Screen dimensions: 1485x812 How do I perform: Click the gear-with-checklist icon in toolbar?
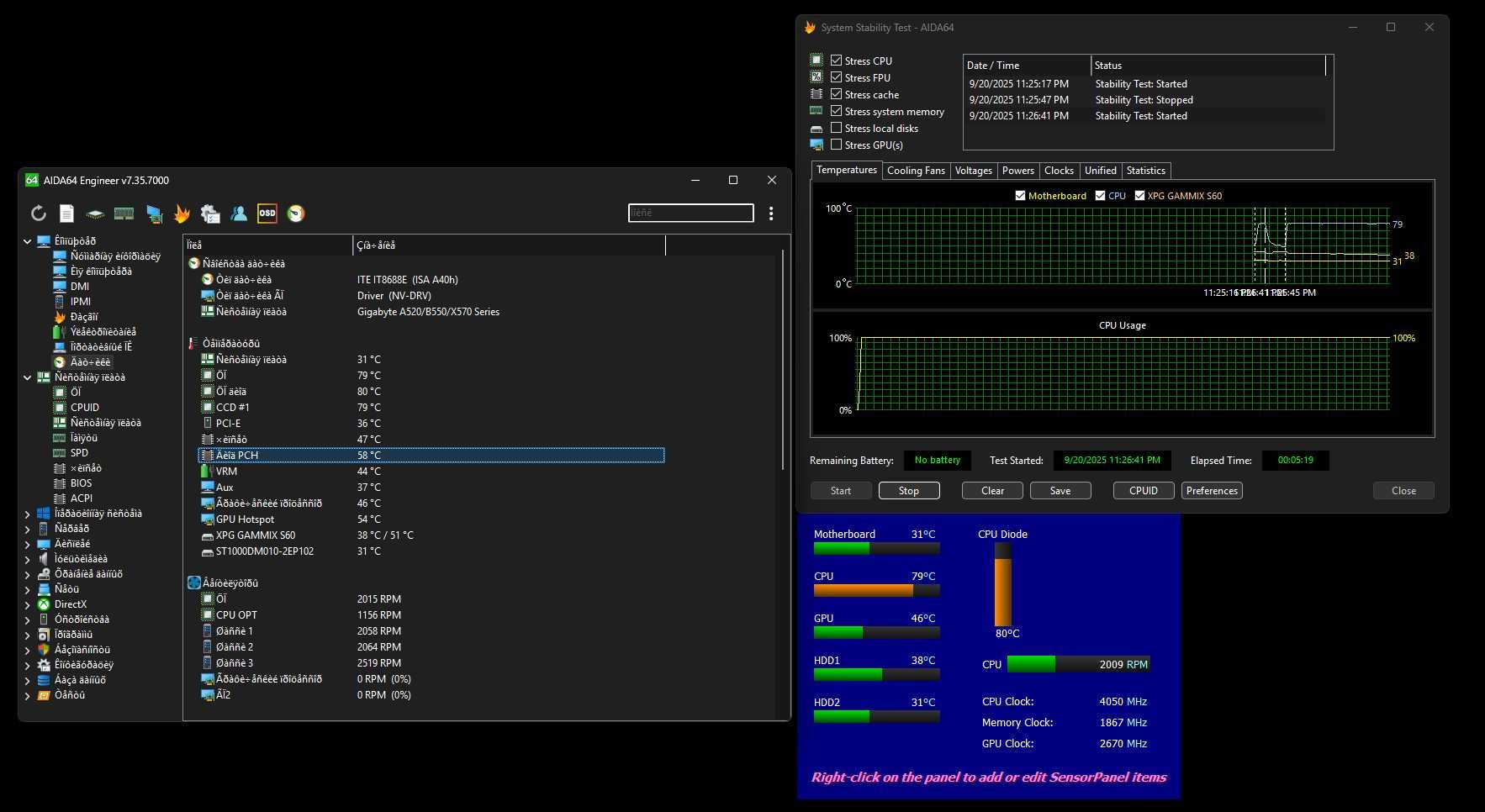coord(210,214)
